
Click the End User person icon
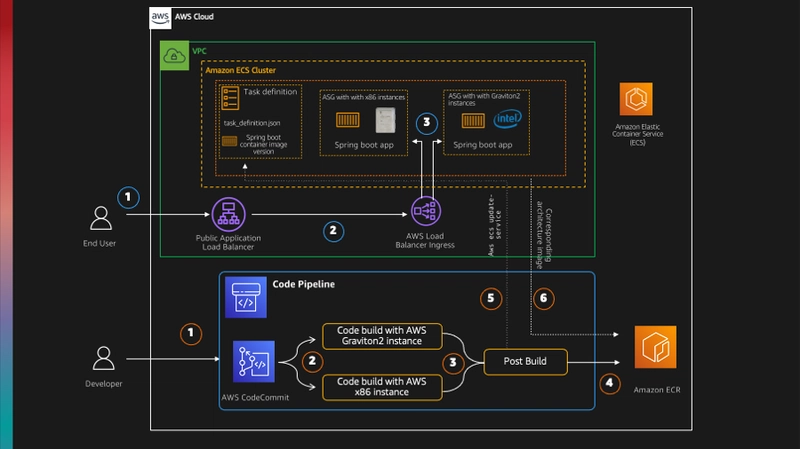[101, 218]
